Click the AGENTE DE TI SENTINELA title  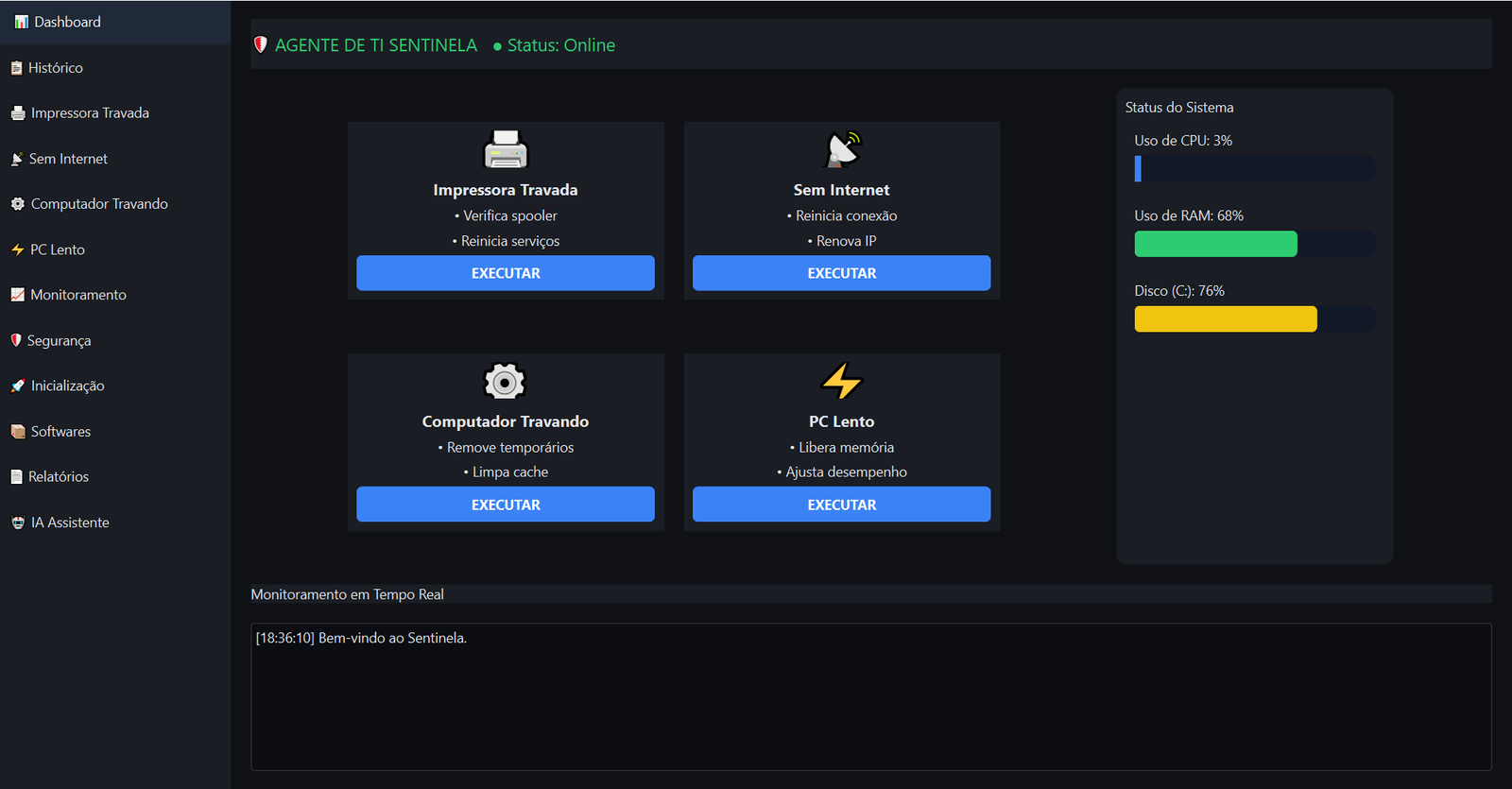click(x=376, y=45)
